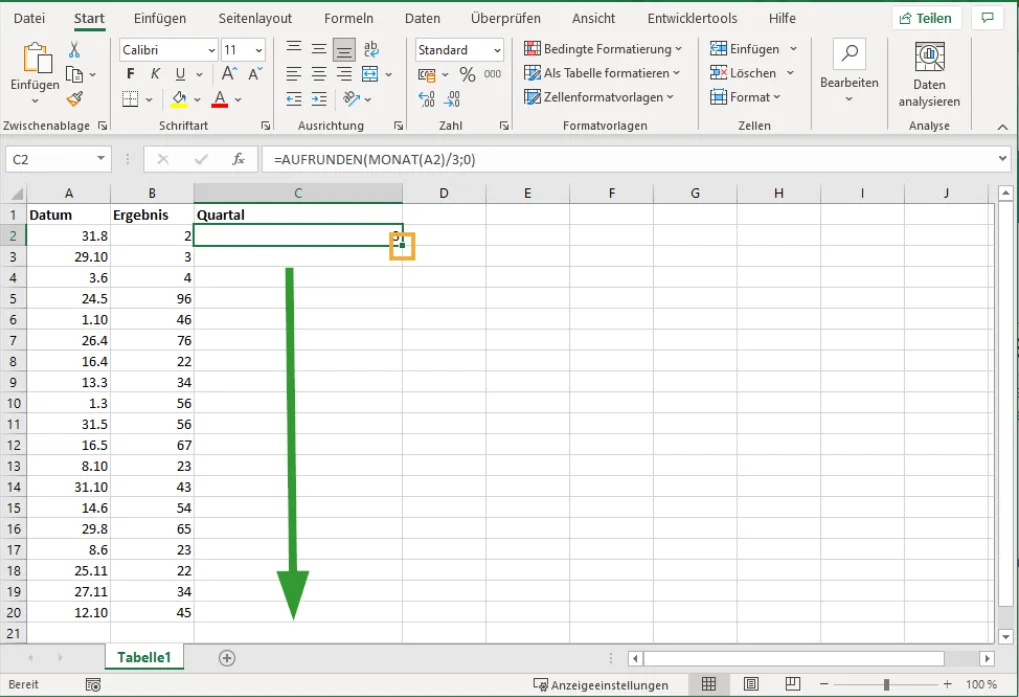Add a new sheet with plus icon
Viewport: 1019px width, 697px height.
(x=227, y=657)
